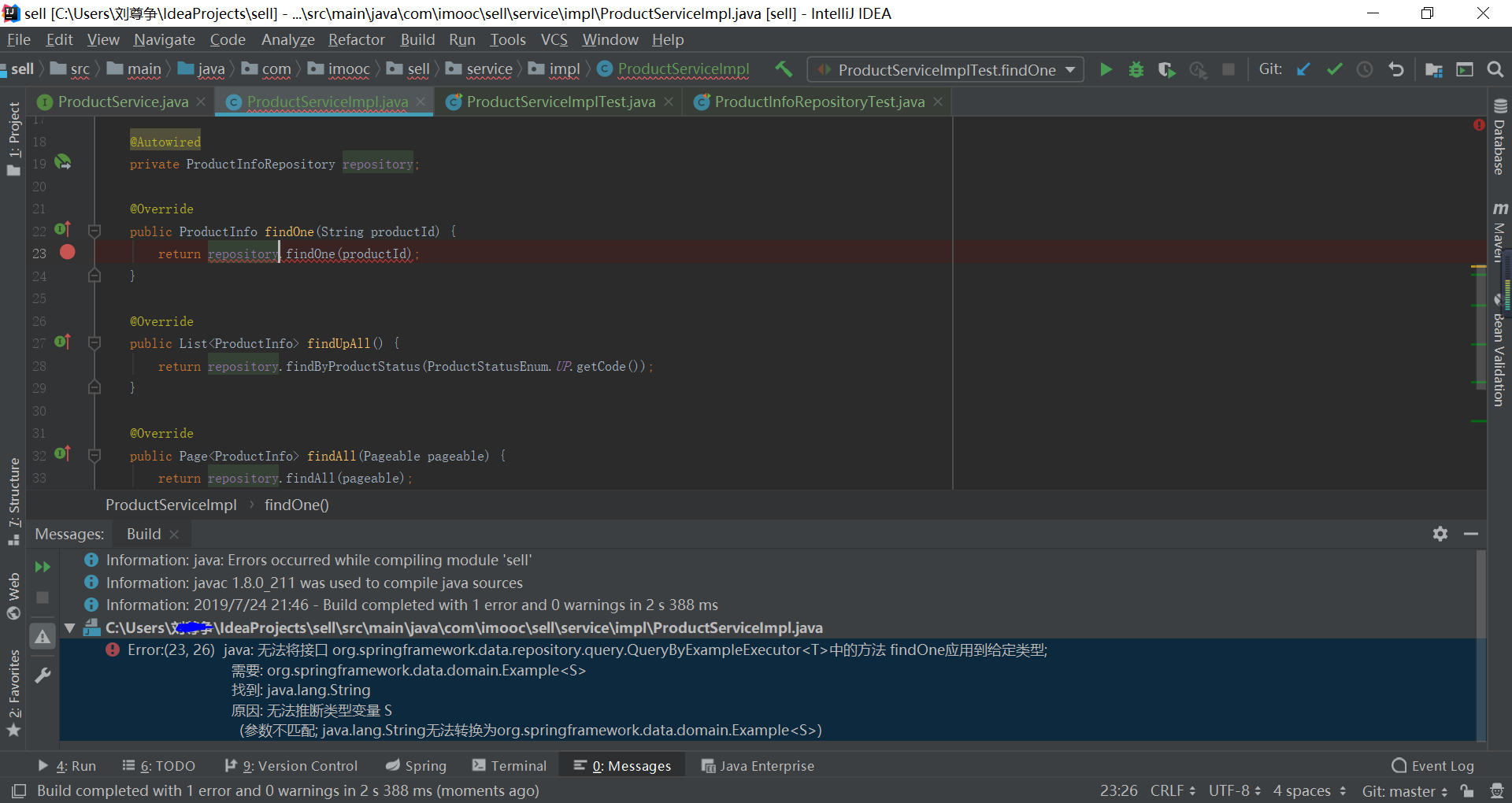Open the Version Control tool window
This screenshot has height=803, width=1512.
point(291,766)
